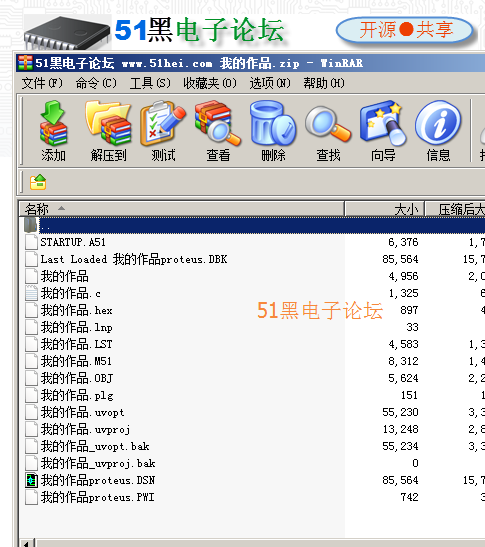Image resolution: width=485 pixels, height=547 pixels.
Task: Select file 我的作品_uvproj.bak
Action: [98, 464]
